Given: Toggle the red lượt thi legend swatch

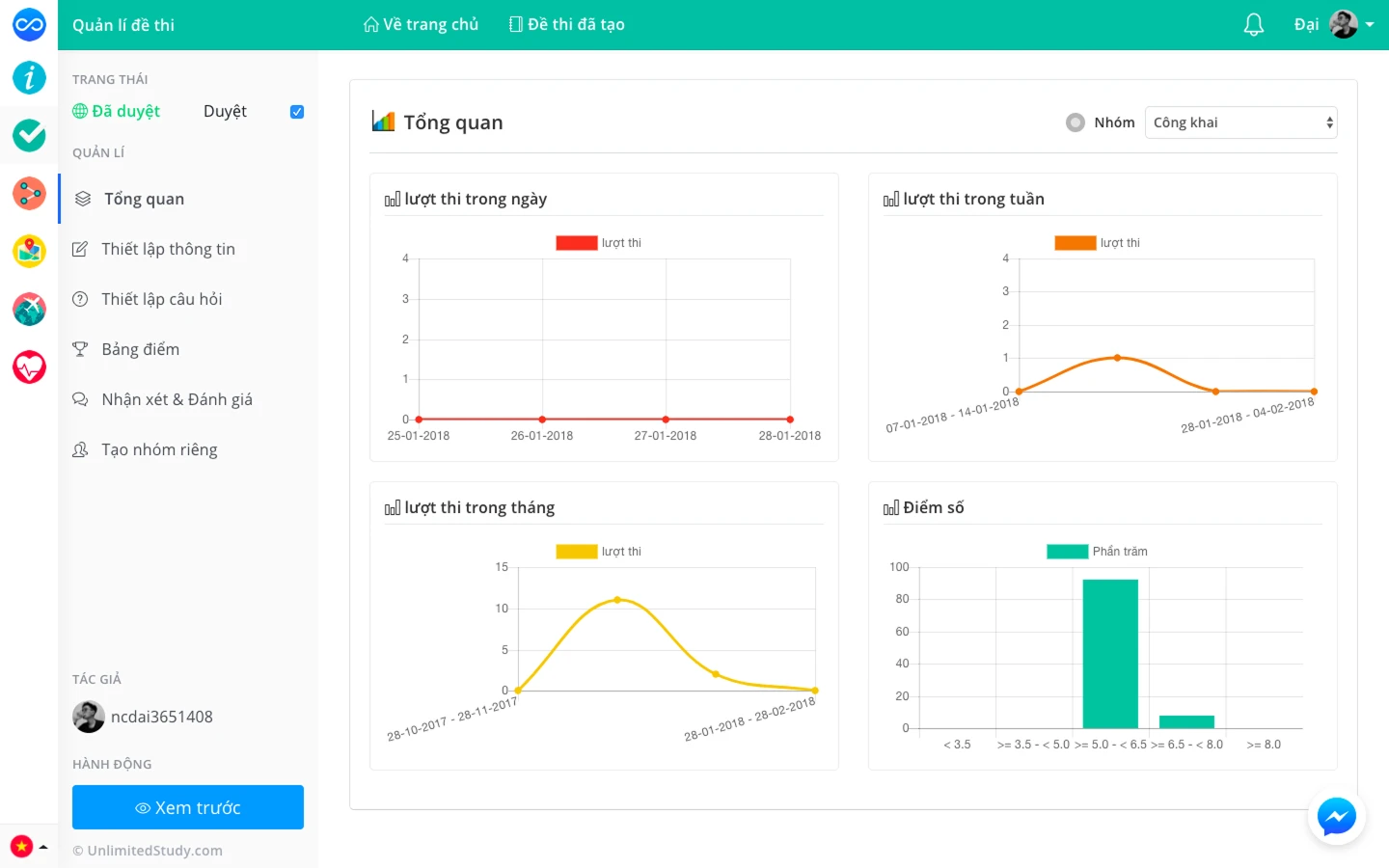Looking at the screenshot, I should (577, 243).
